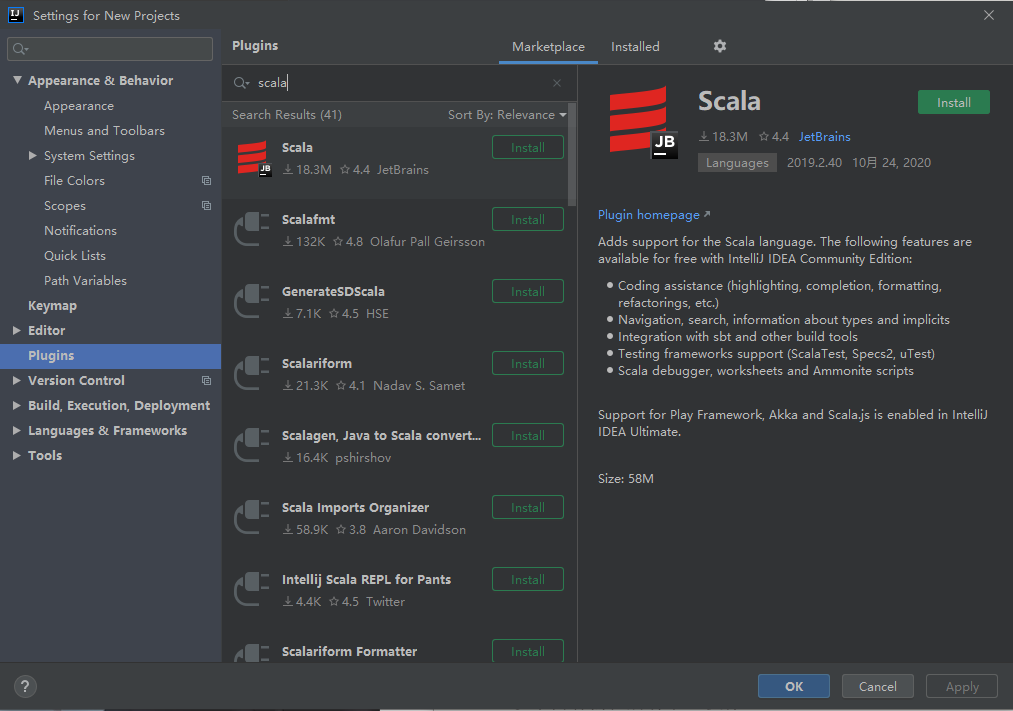Screen dimensions: 1013x711
Task: Click the File Colors project-level icon
Action: click(207, 181)
